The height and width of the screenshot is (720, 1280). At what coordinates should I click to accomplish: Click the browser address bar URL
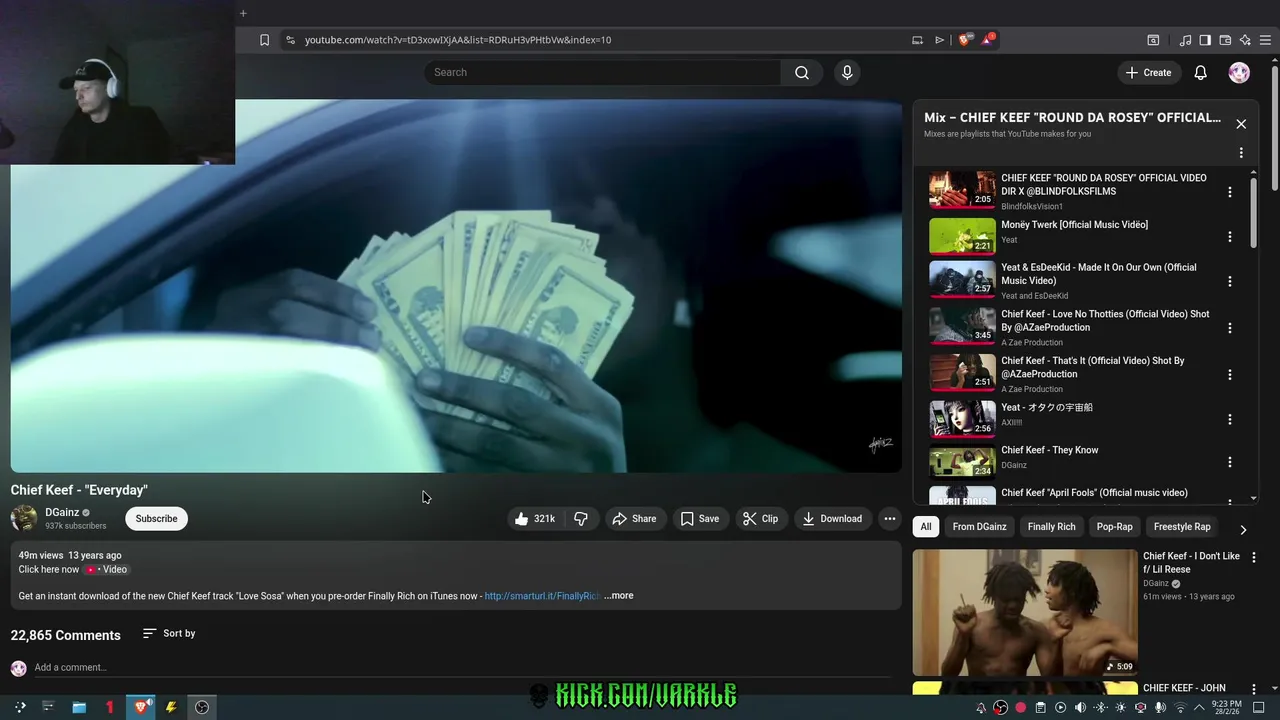click(458, 40)
